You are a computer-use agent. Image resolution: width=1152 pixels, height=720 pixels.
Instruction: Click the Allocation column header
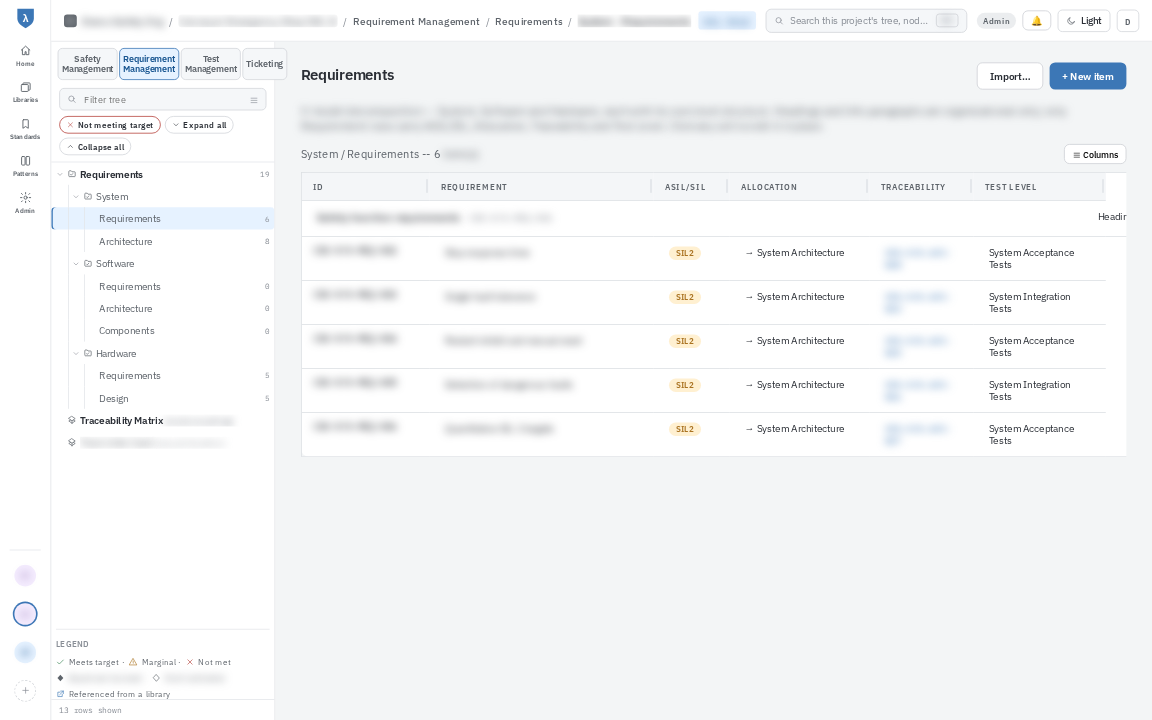(x=768, y=187)
